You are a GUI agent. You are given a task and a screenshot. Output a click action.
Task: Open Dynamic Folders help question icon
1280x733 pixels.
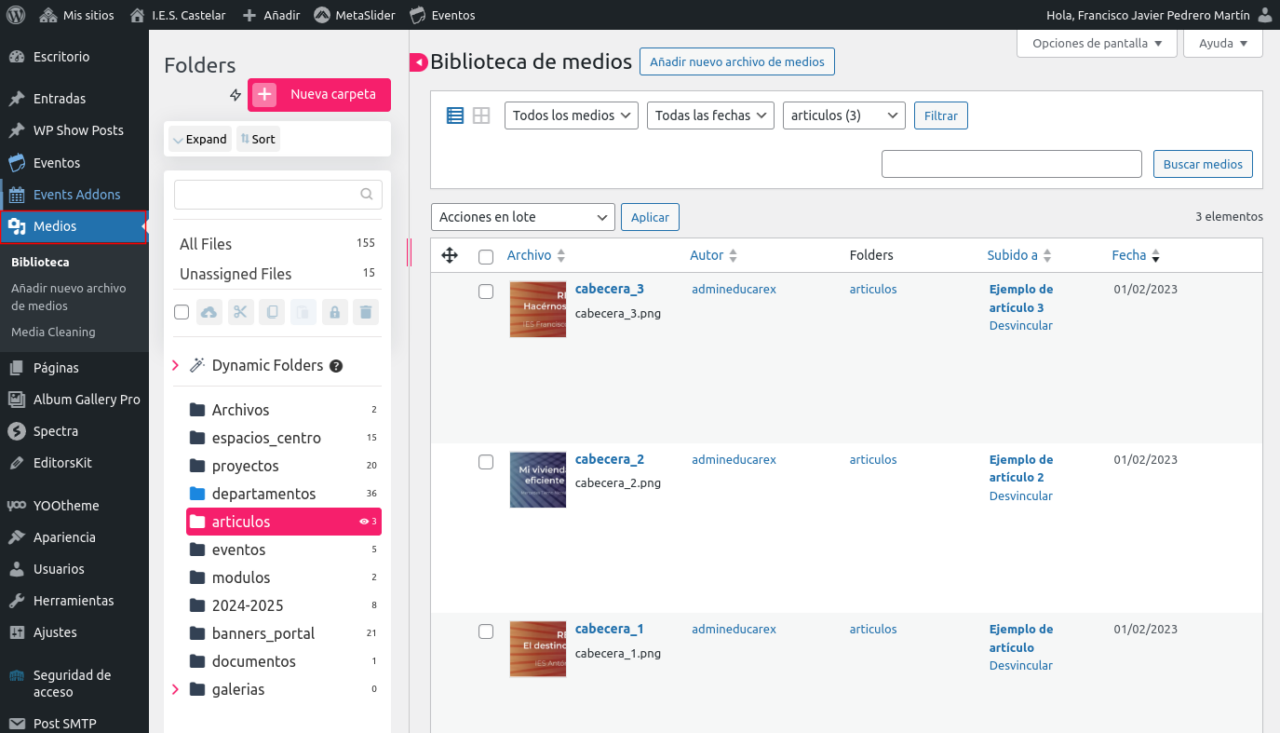click(x=336, y=366)
